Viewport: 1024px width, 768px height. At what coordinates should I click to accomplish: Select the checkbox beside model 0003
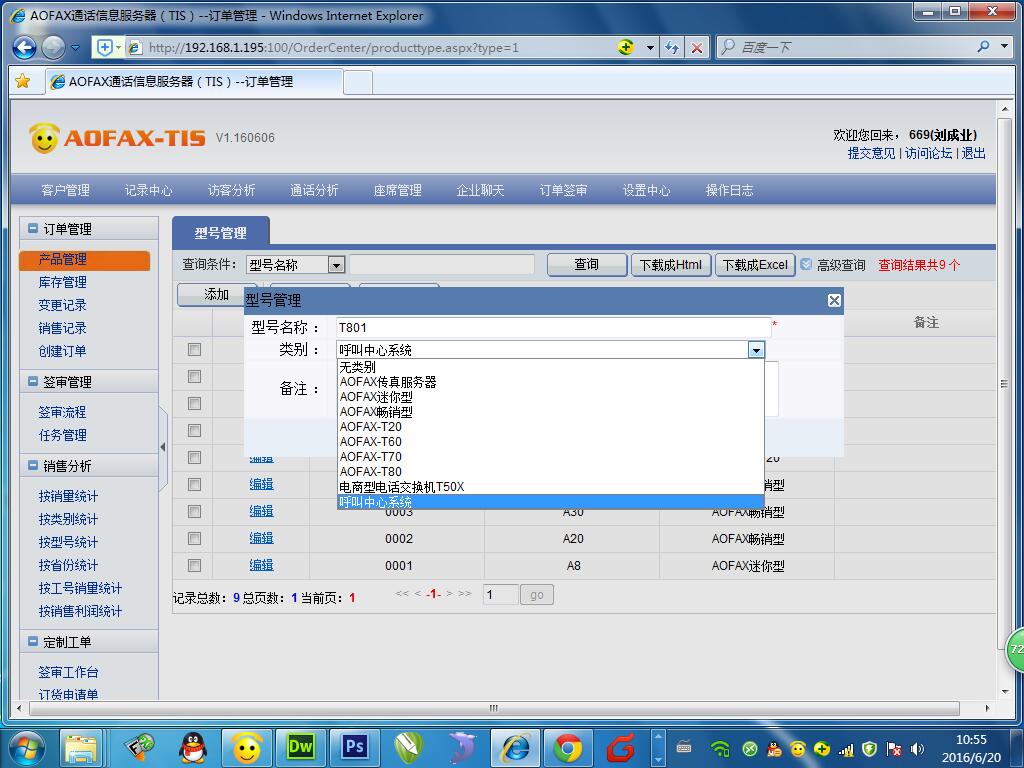(x=194, y=511)
